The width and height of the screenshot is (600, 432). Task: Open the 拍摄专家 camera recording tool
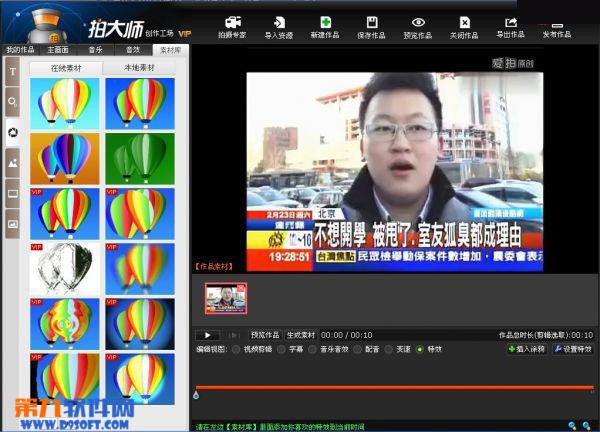[232, 28]
